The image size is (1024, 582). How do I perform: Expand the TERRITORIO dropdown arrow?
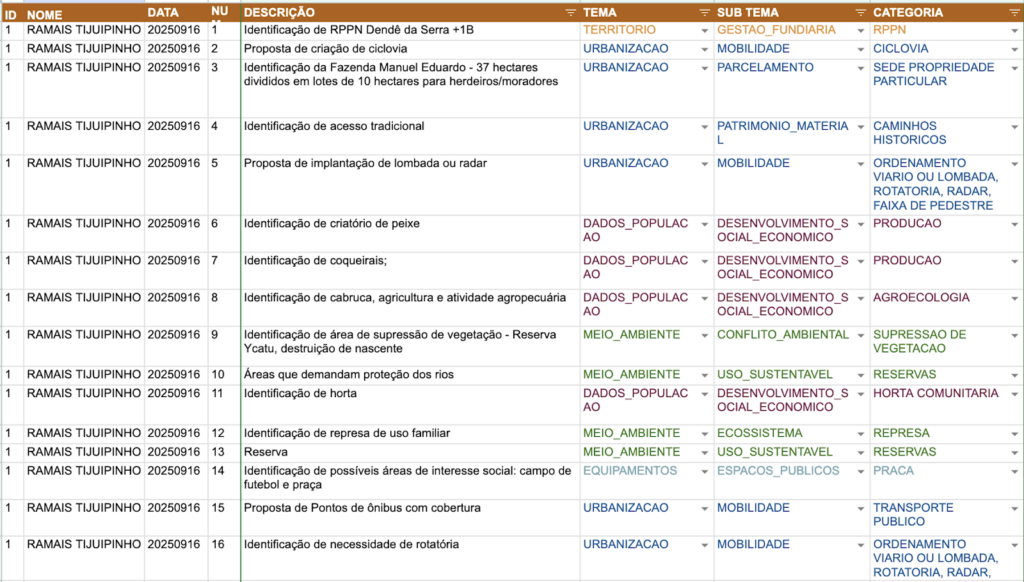[704, 31]
